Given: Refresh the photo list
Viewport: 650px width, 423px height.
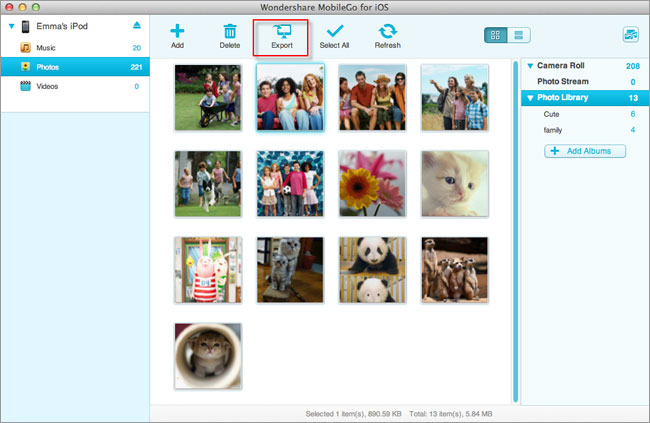Looking at the screenshot, I should [388, 37].
